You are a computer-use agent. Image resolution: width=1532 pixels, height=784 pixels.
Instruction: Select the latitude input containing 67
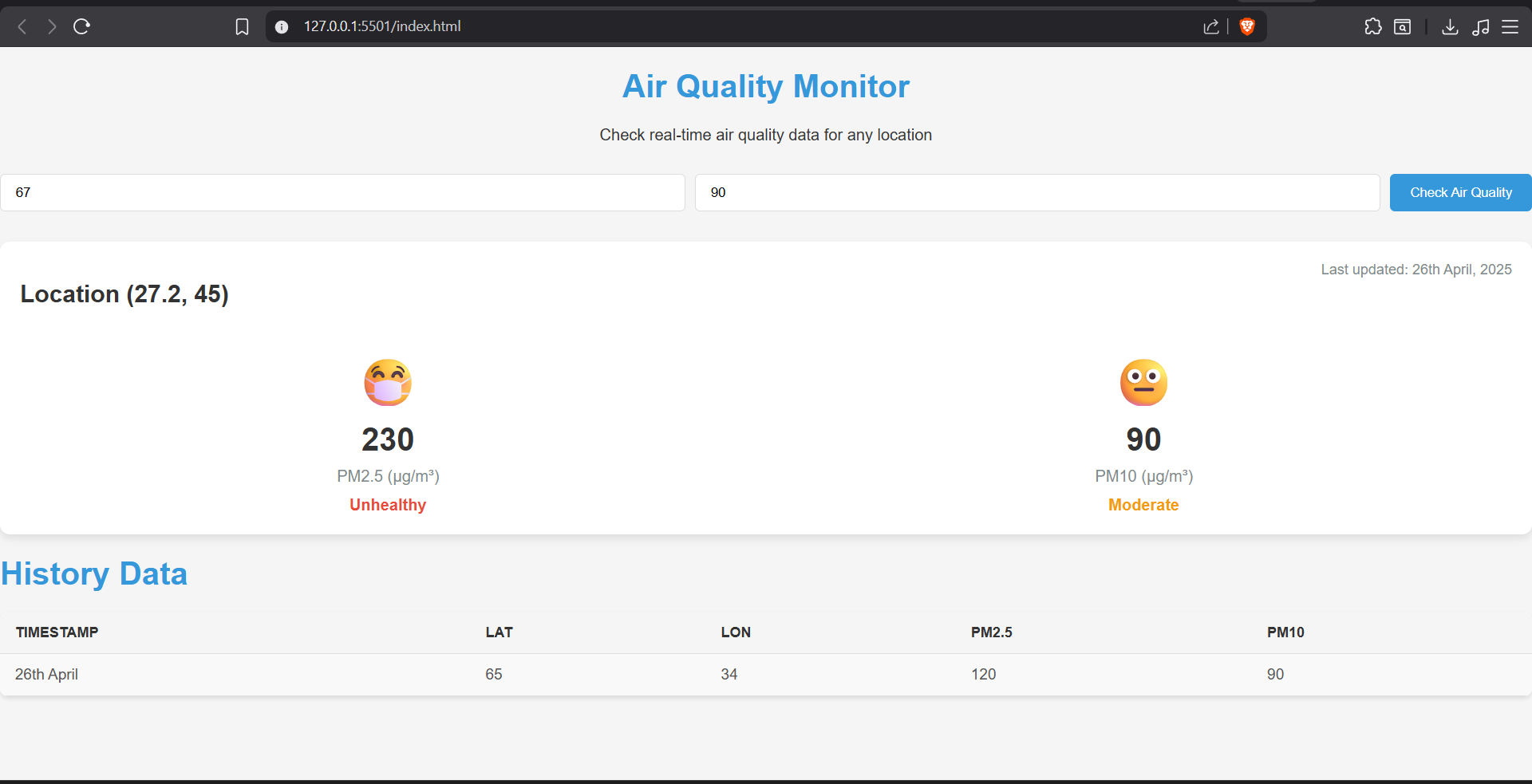tap(342, 192)
